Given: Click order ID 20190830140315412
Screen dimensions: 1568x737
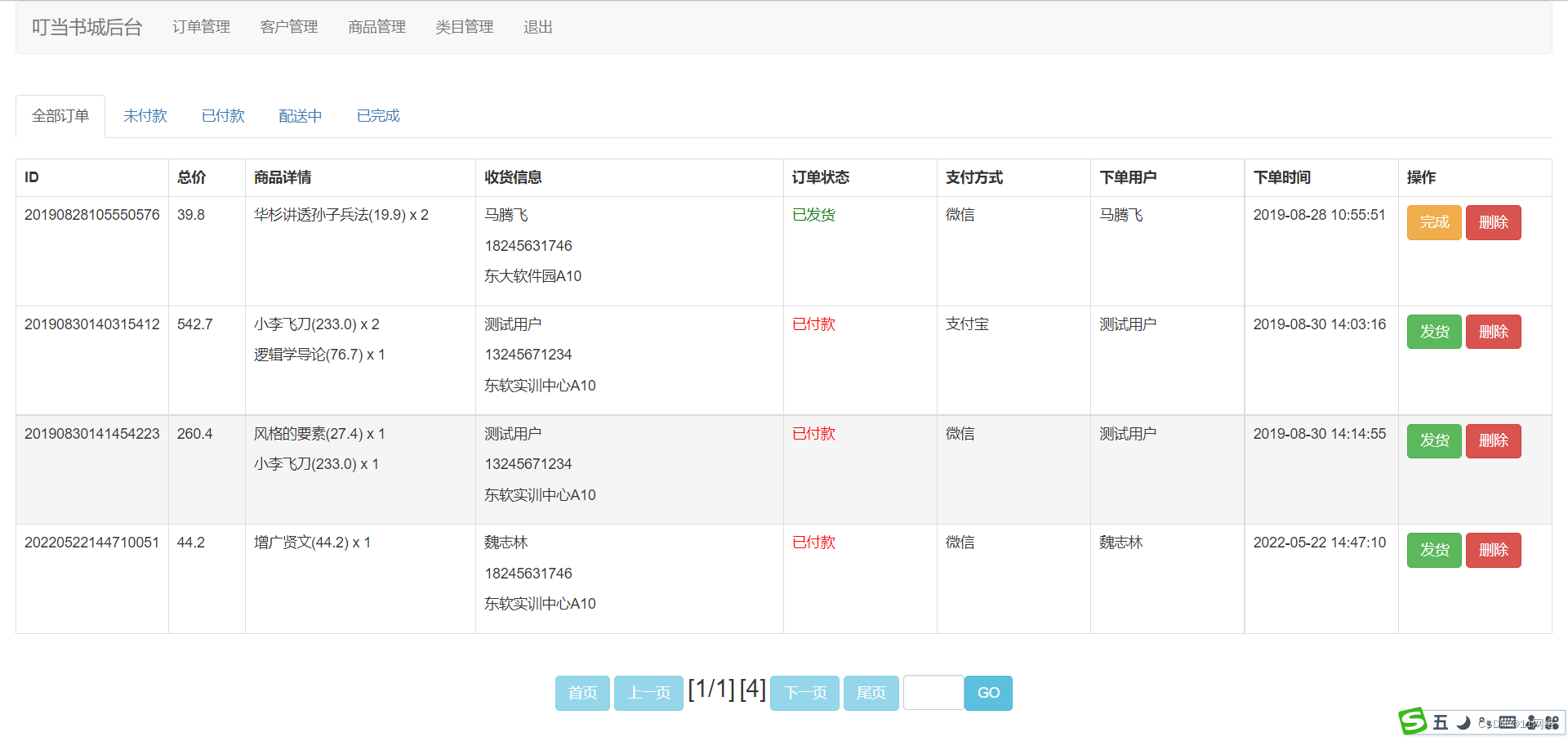Looking at the screenshot, I should click(x=92, y=324).
